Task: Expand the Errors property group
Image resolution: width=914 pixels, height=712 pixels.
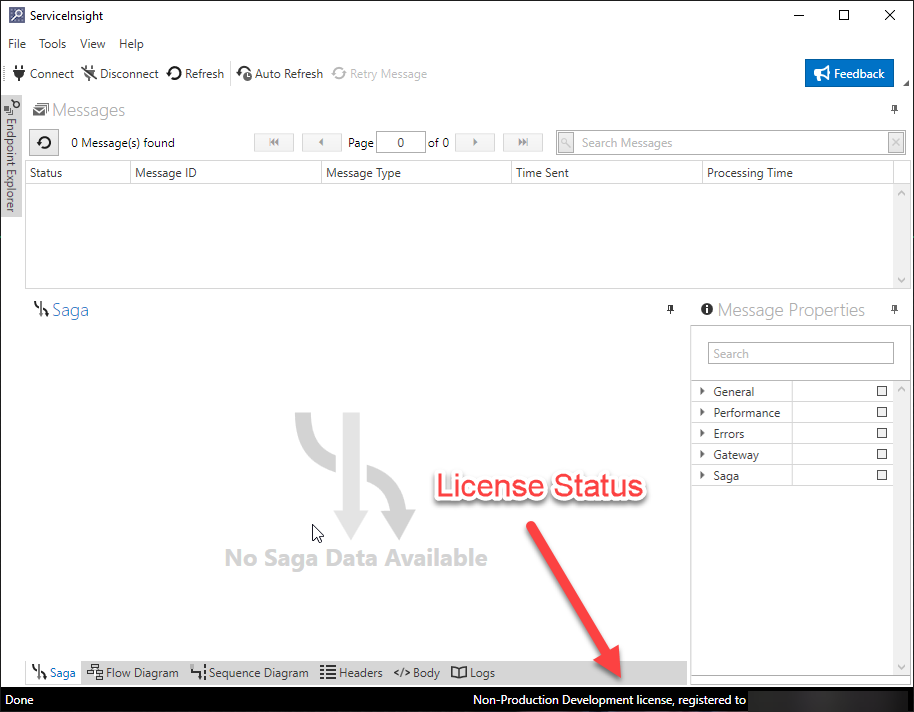Action: 702,433
